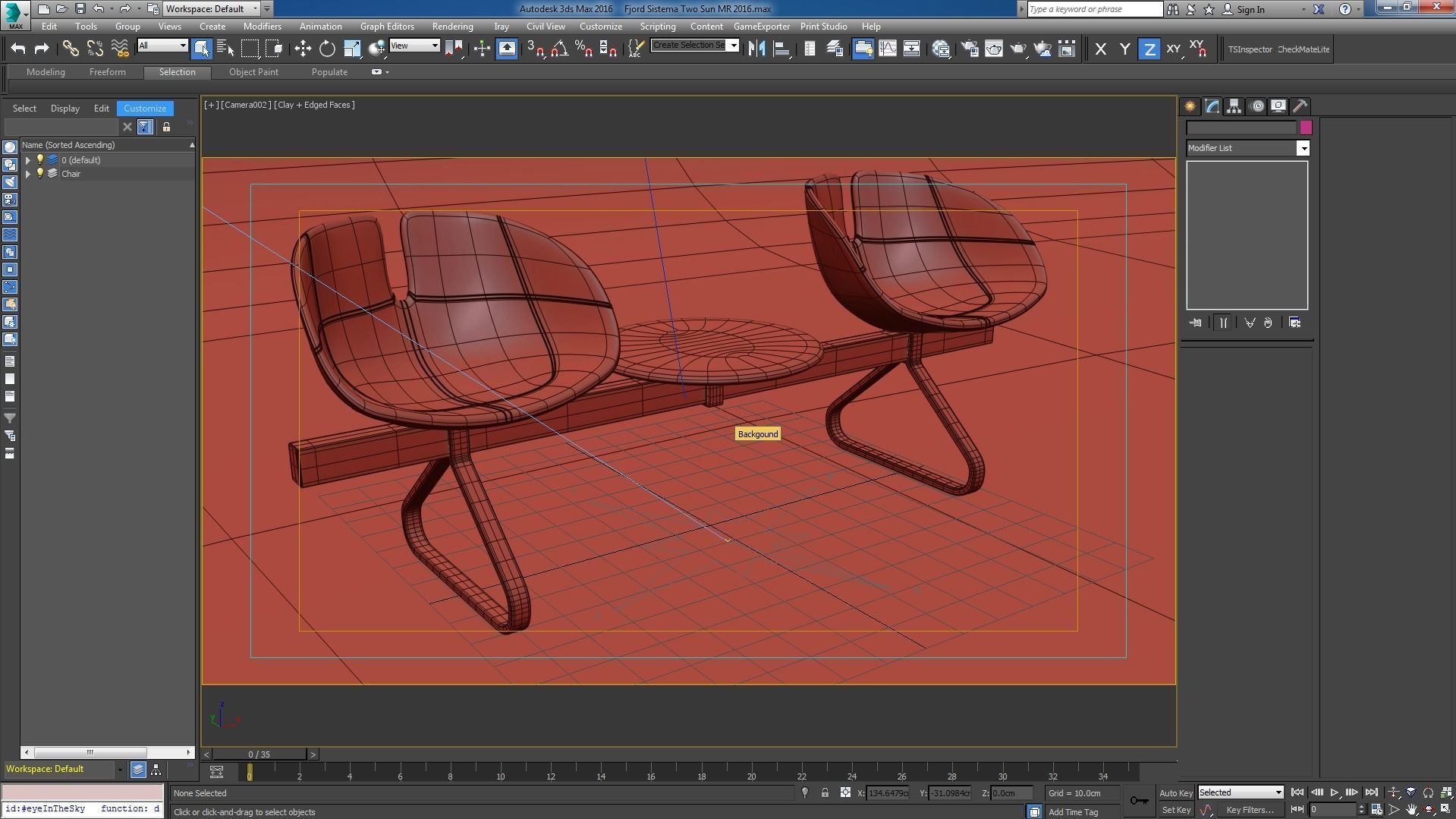Switch to Object Paint ribbon tab

253,72
